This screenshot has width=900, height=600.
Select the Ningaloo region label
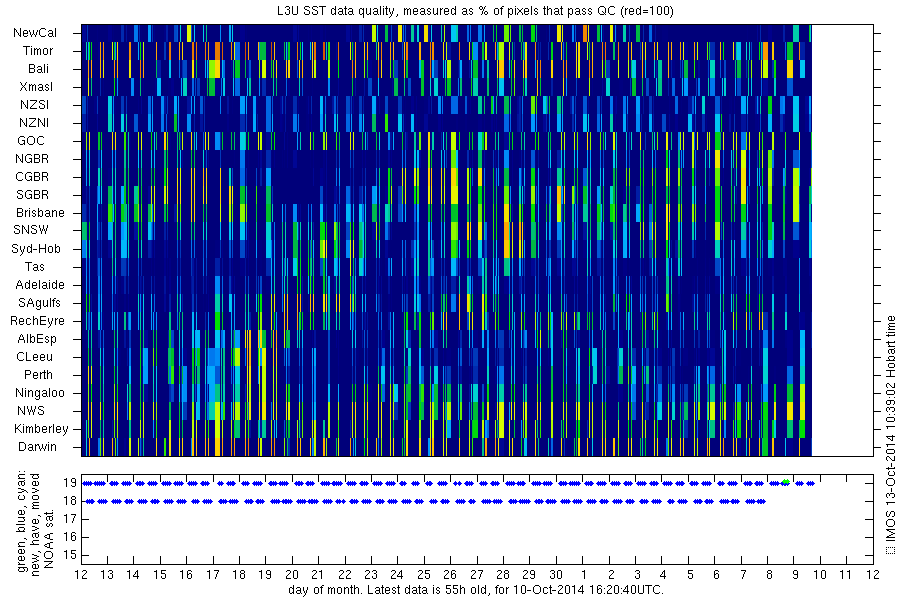pyautogui.click(x=40, y=393)
